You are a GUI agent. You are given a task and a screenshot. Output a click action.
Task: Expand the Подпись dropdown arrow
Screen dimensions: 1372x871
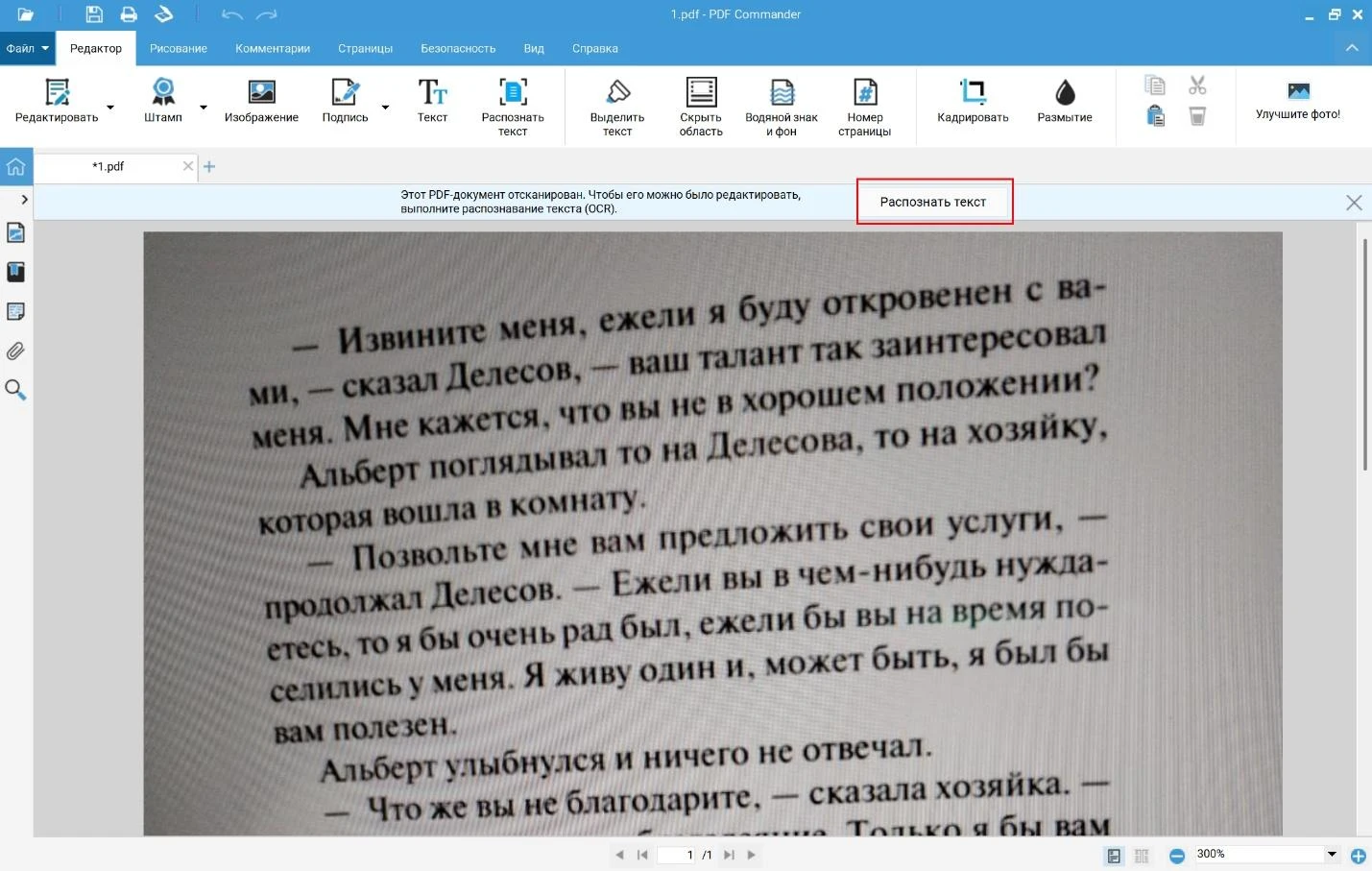point(385,108)
